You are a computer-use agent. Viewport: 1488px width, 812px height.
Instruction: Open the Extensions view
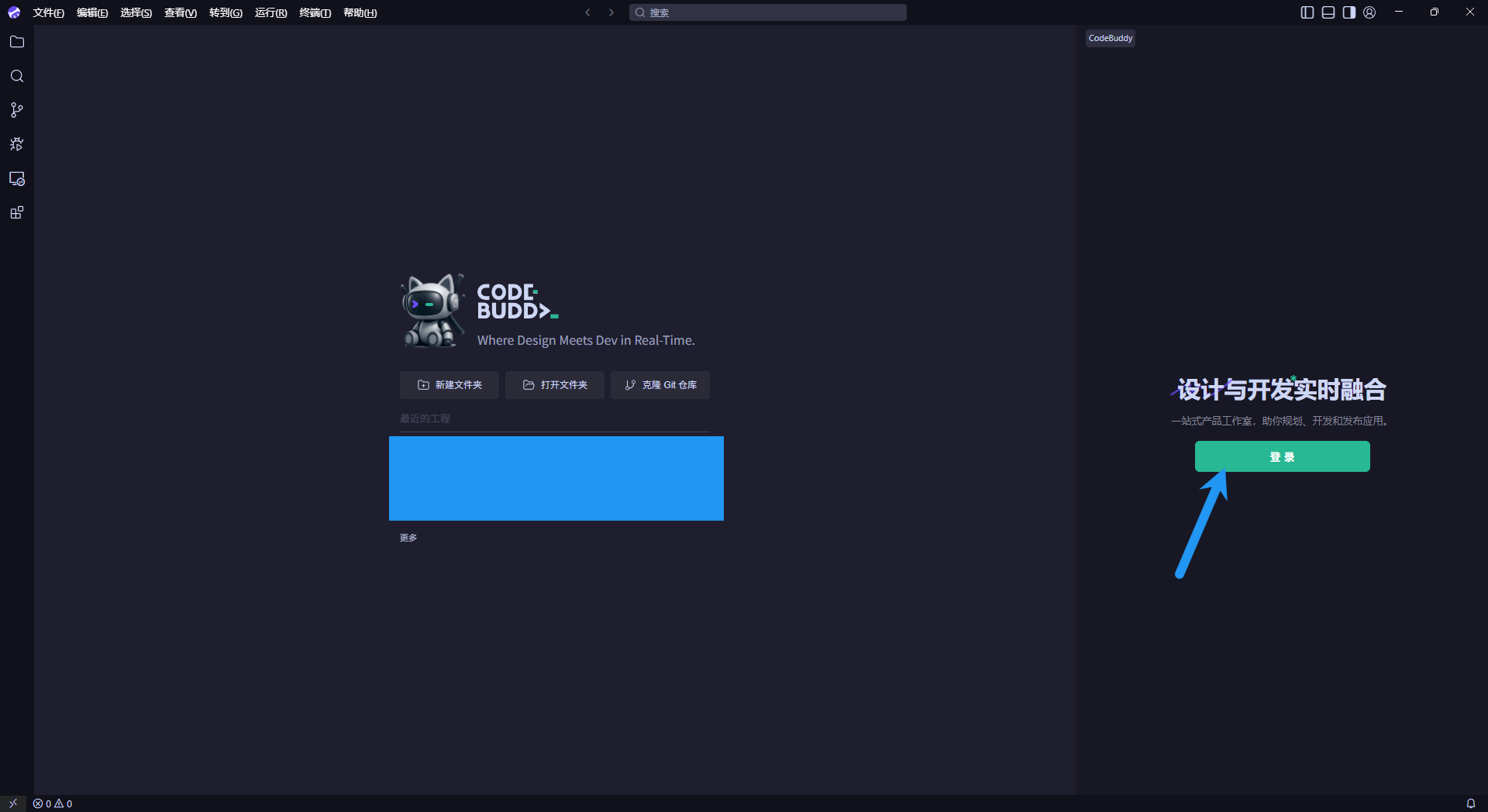[x=17, y=213]
